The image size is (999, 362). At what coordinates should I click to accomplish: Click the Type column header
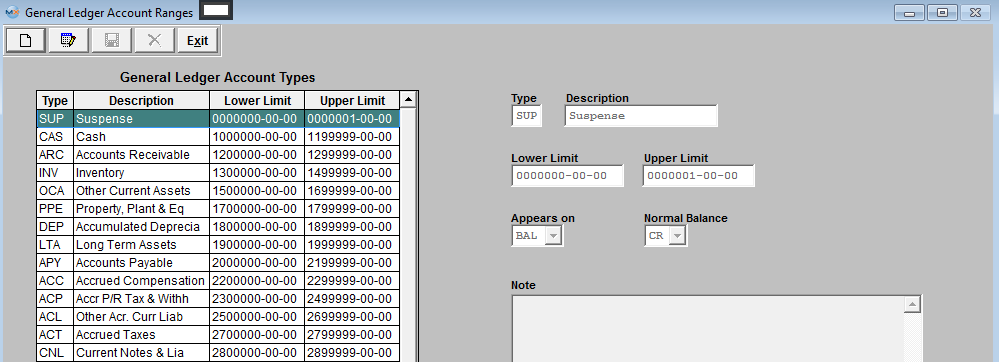coord(55,101)
